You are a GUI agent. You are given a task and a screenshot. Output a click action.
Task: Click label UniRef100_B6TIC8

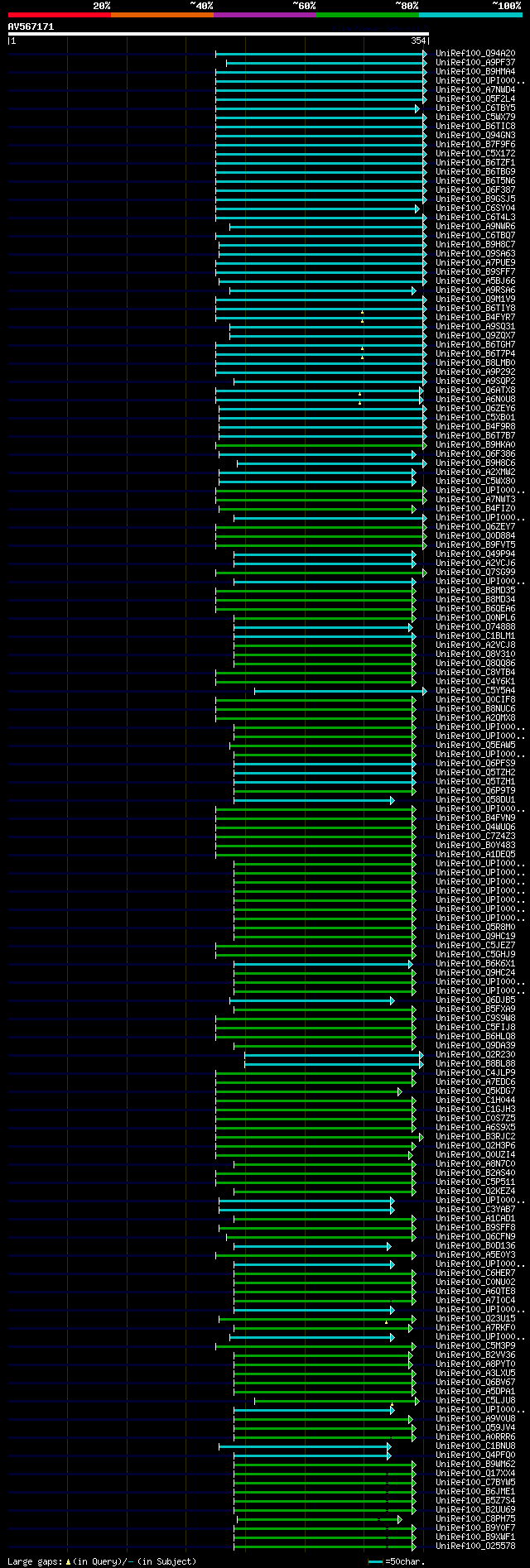pyautogui.click(x=475, y=126)
